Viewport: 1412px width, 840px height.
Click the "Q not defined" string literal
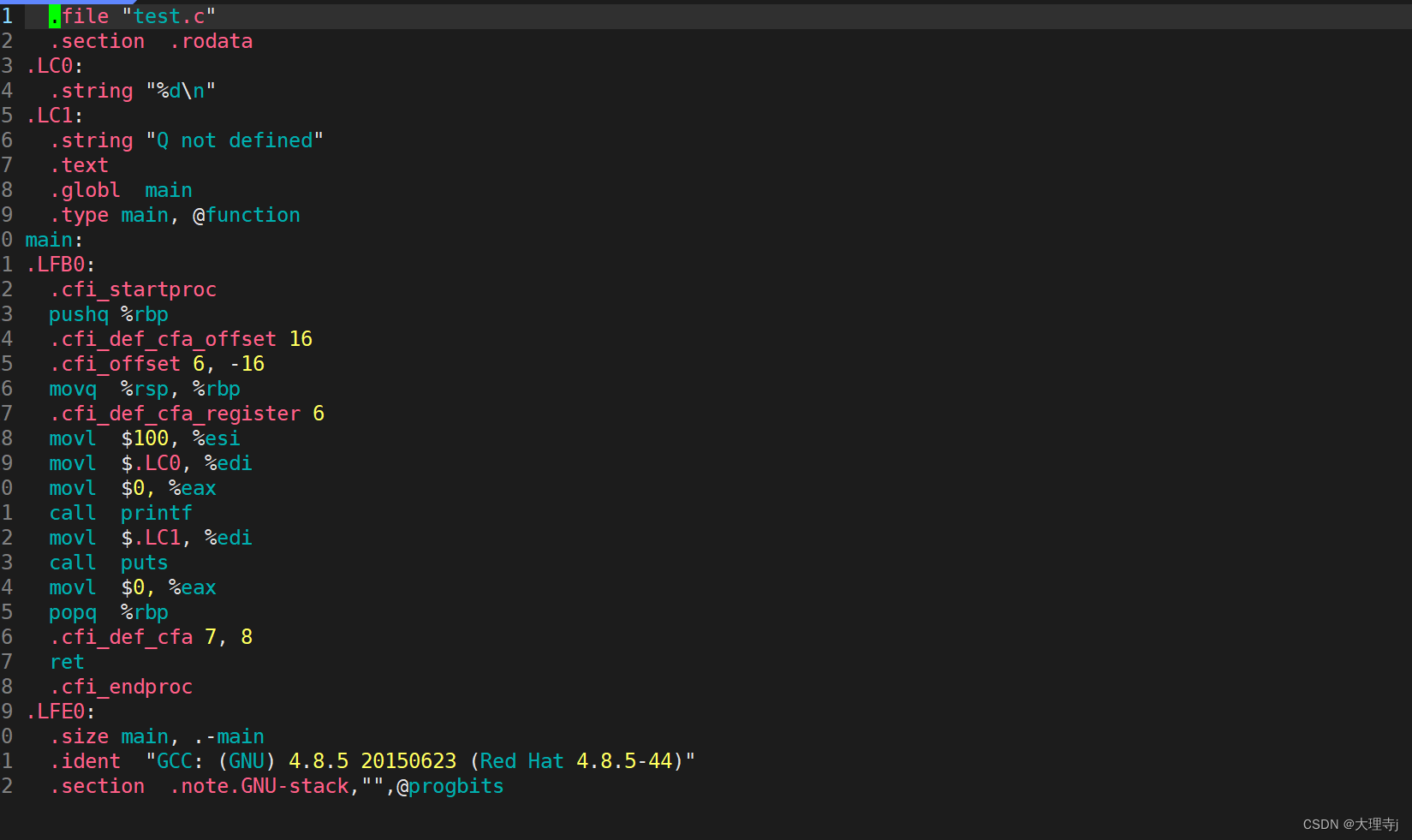235,140
